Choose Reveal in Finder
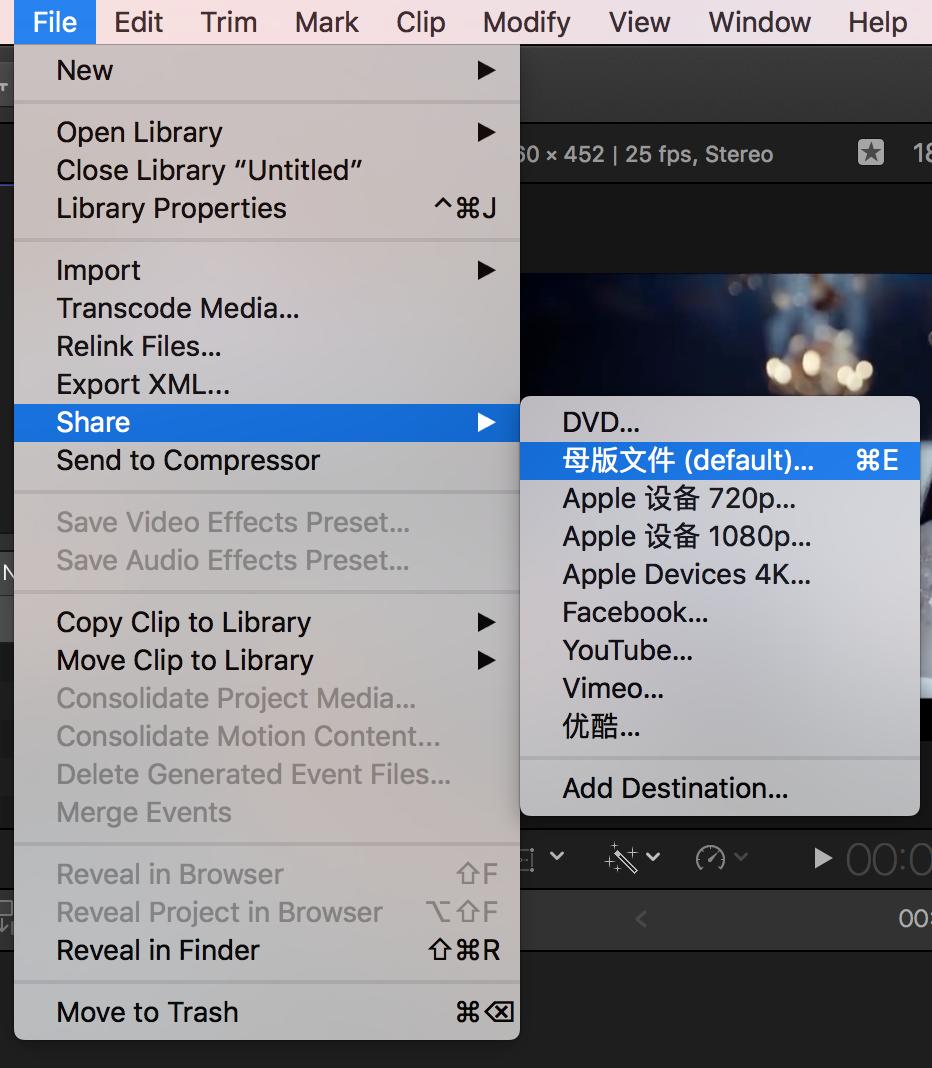This screenshot has width=932, height=1068. pyautogui.click(x=266, y=950)
